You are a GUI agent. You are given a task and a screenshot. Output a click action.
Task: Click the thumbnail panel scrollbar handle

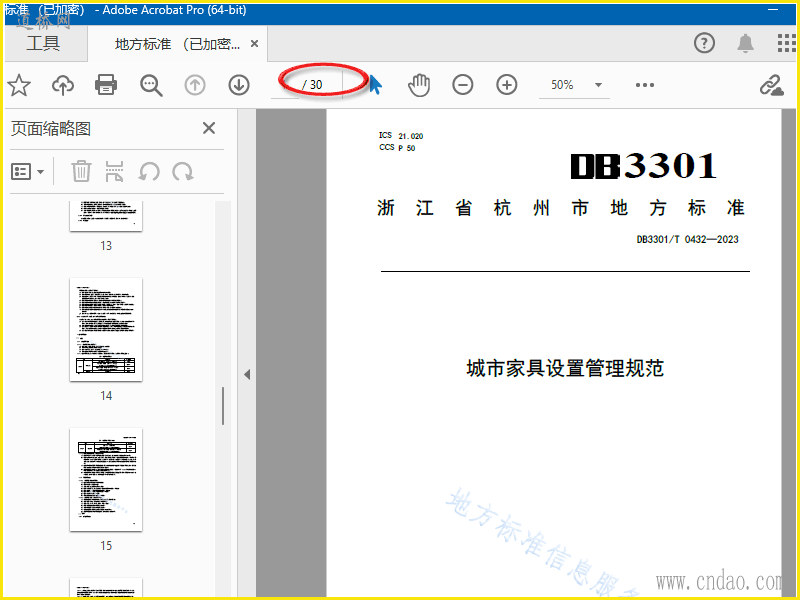223,406
